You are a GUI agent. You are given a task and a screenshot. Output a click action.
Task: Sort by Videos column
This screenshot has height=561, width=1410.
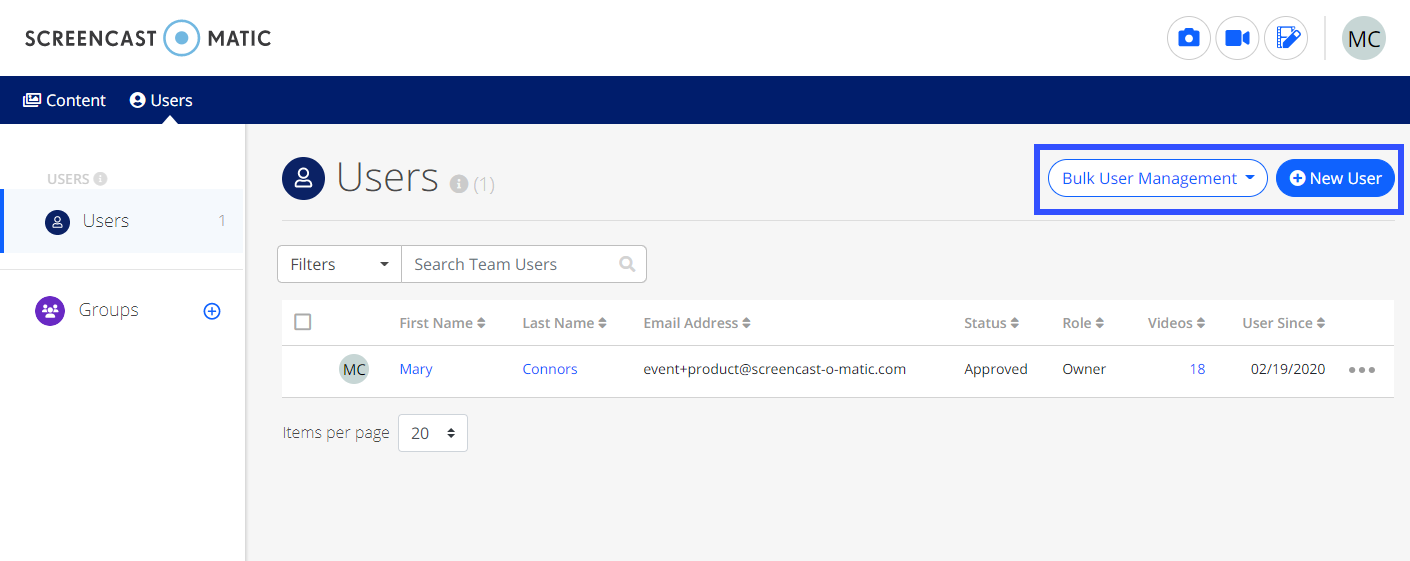pyautogui.click(x=1177, y=323)
